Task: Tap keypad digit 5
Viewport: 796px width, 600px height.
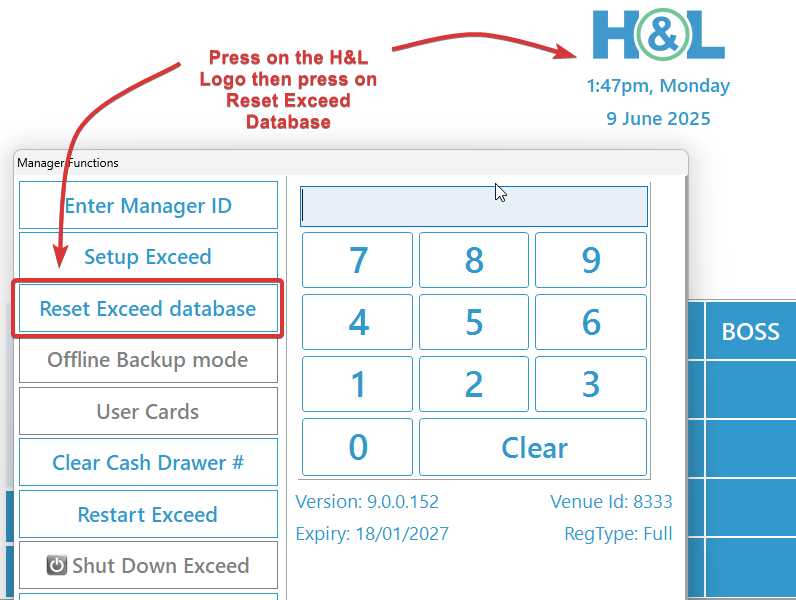Action: (474, 322)
